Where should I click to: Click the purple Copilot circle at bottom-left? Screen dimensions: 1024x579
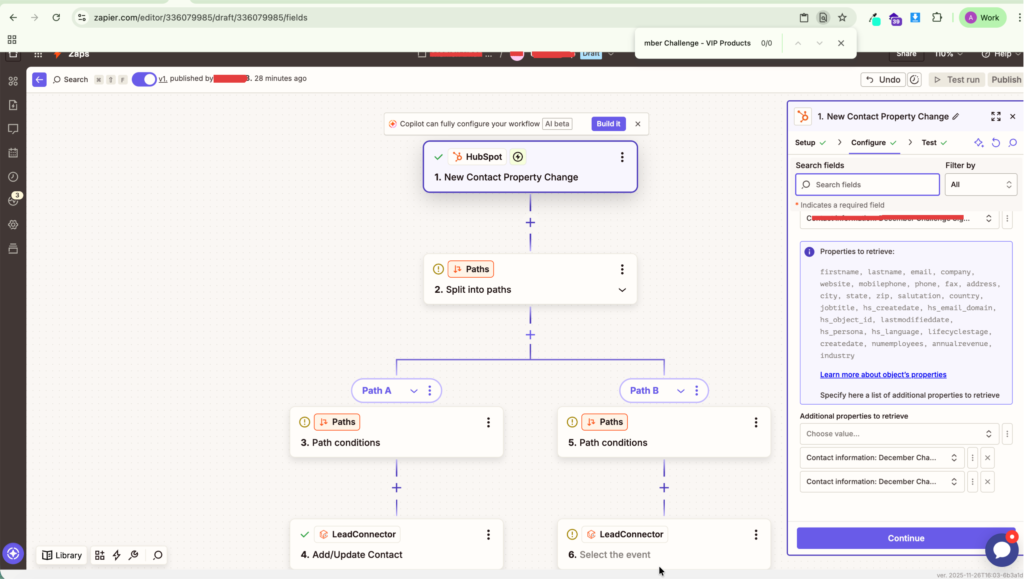(x=13, y=554)
